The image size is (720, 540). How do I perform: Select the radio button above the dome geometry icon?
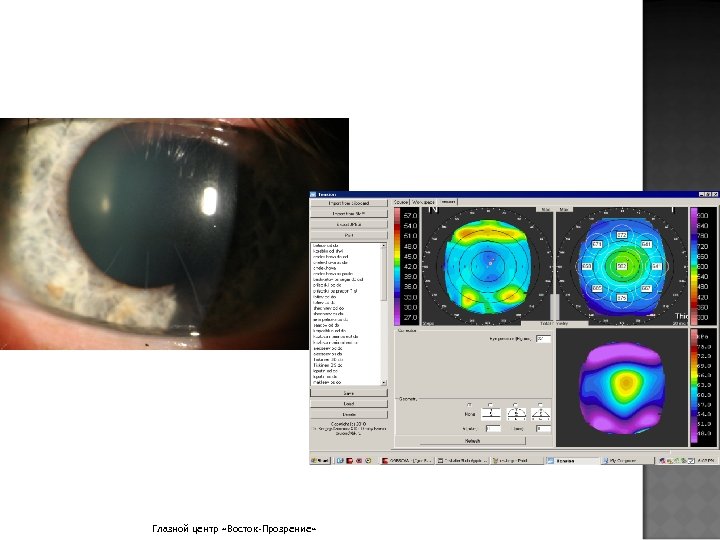(515, 405)
